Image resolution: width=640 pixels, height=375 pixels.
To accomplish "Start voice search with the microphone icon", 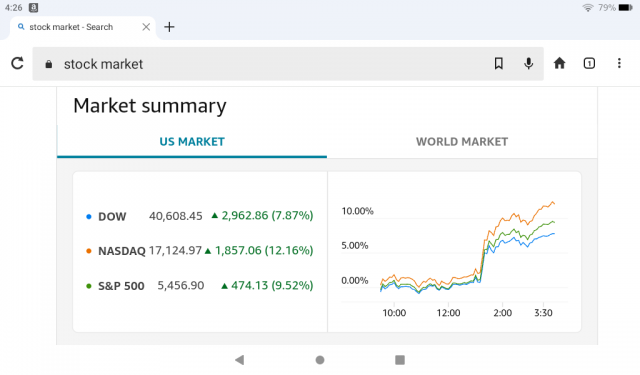I will point(528,63).
